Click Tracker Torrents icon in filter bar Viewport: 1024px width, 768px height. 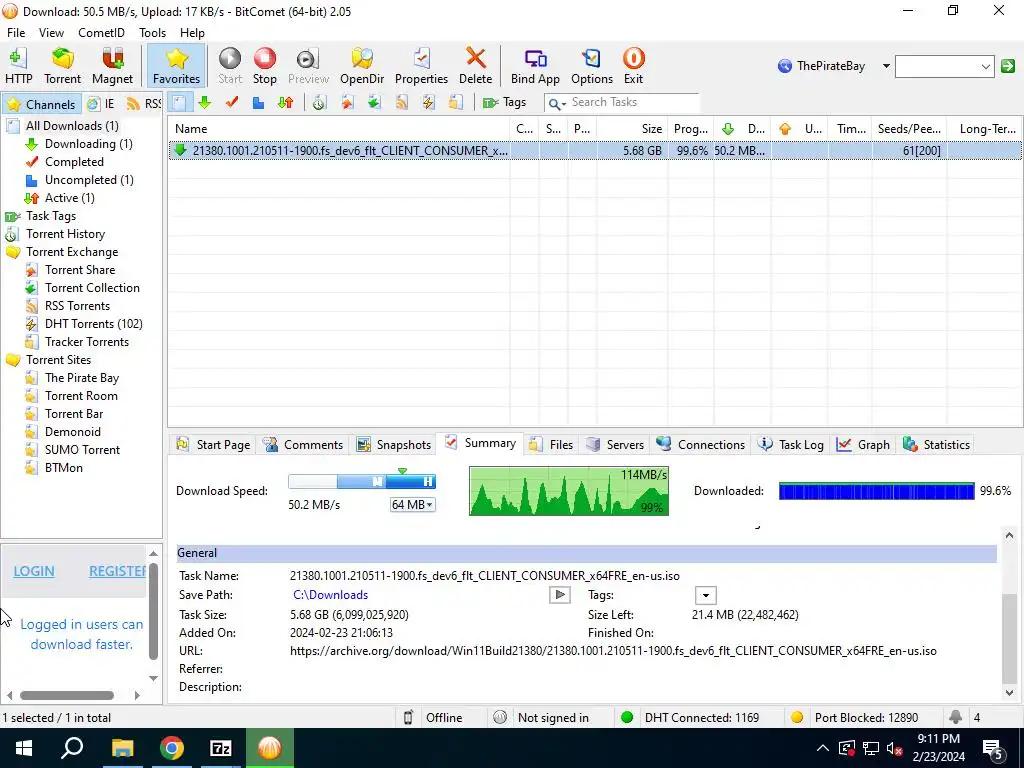455,103
